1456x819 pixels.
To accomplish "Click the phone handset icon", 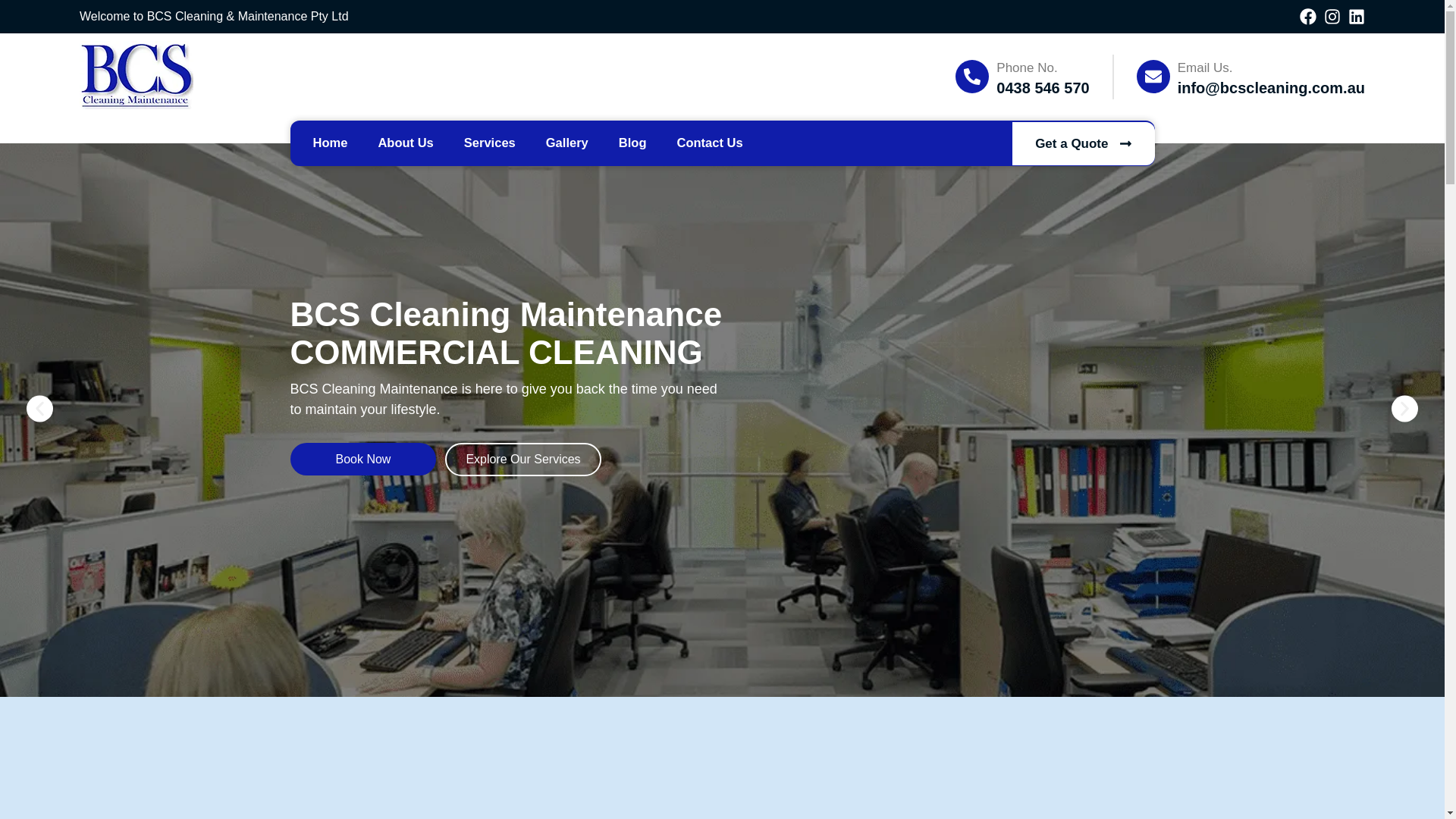I will (x=971, y=77).
